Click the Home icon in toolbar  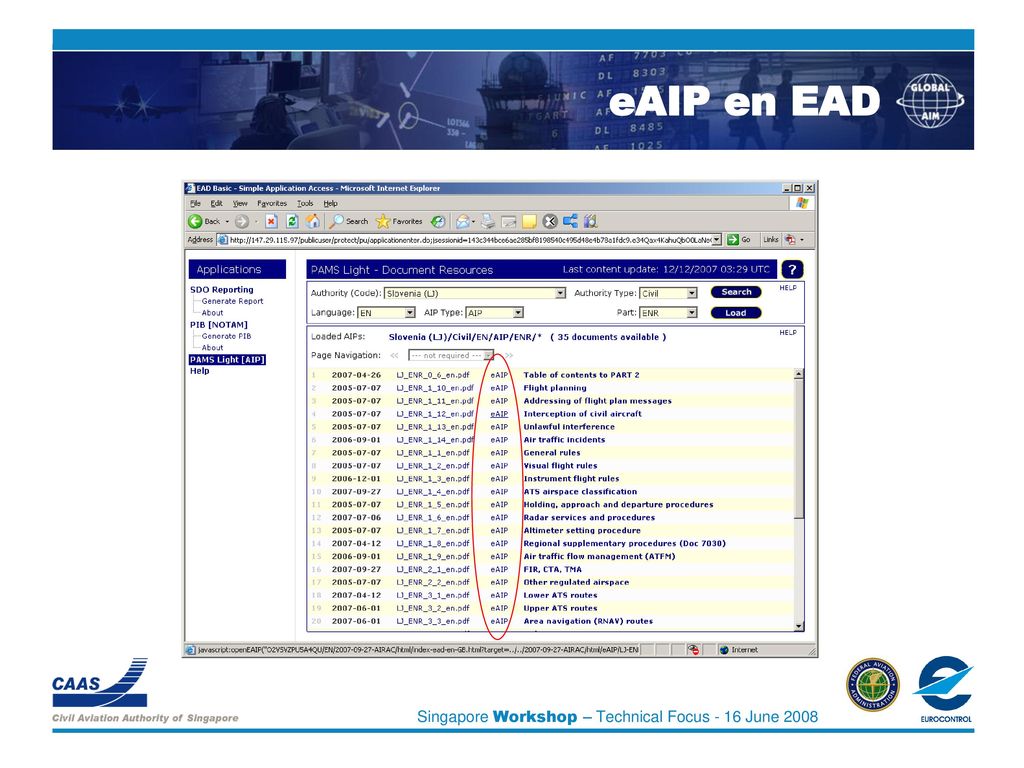pos(313,221)
